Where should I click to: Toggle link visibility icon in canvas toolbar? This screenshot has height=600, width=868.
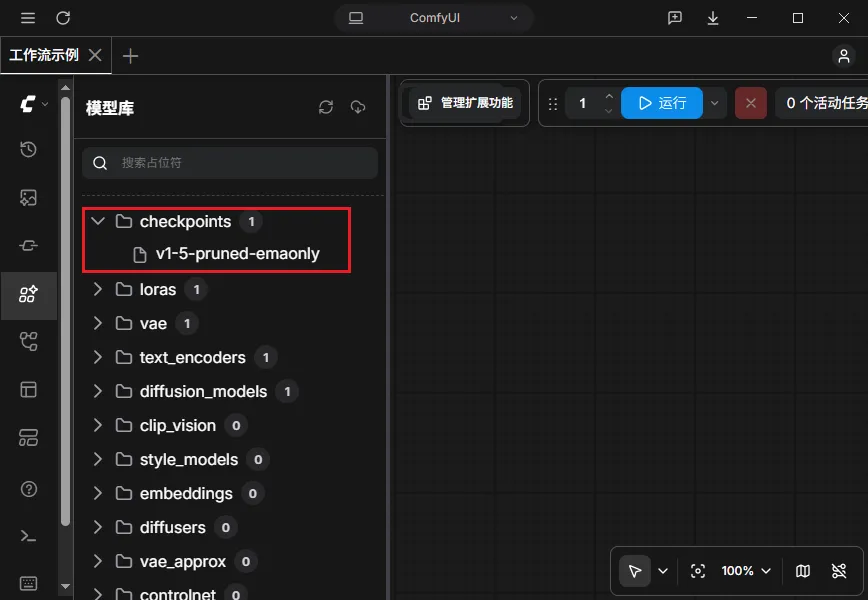coord(839,571)
